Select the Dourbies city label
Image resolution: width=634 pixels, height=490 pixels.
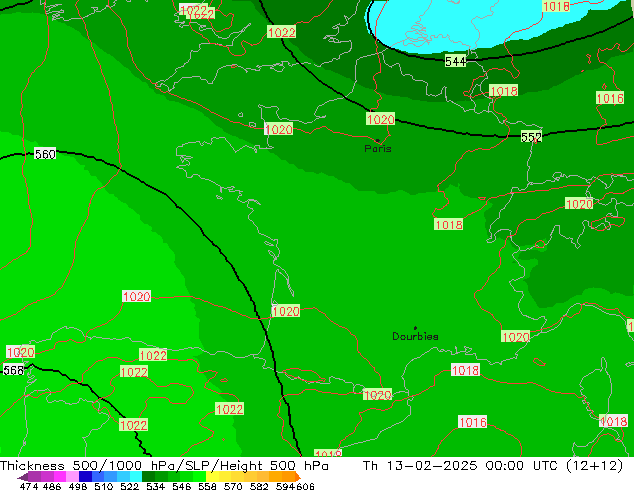pyautogui.click(x=415, y=336)
